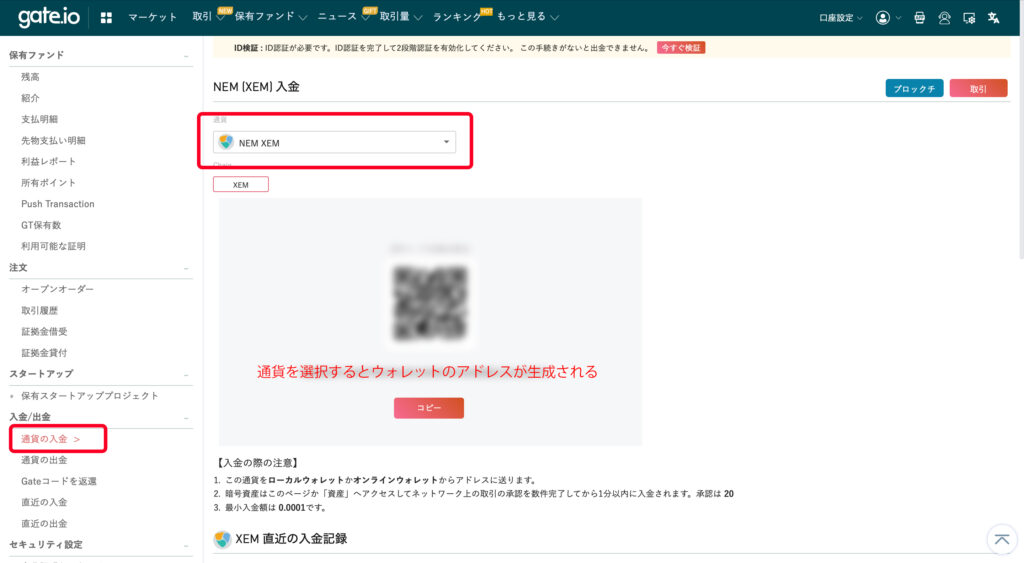Open マーケット in the top navigation

point(152,17)
